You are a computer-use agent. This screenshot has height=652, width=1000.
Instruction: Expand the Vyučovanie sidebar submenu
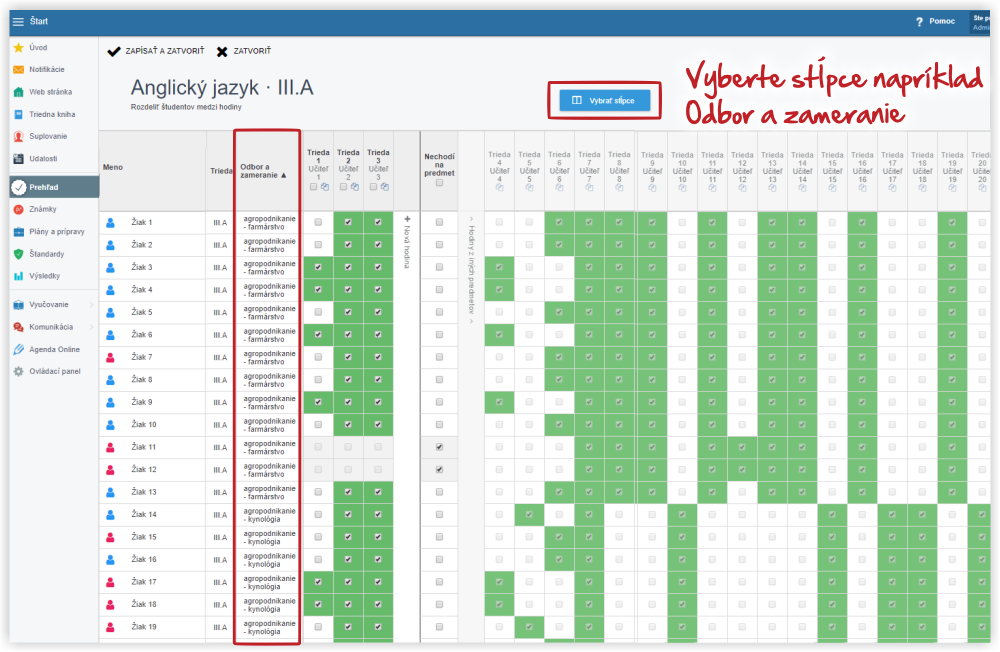point(92,305)
